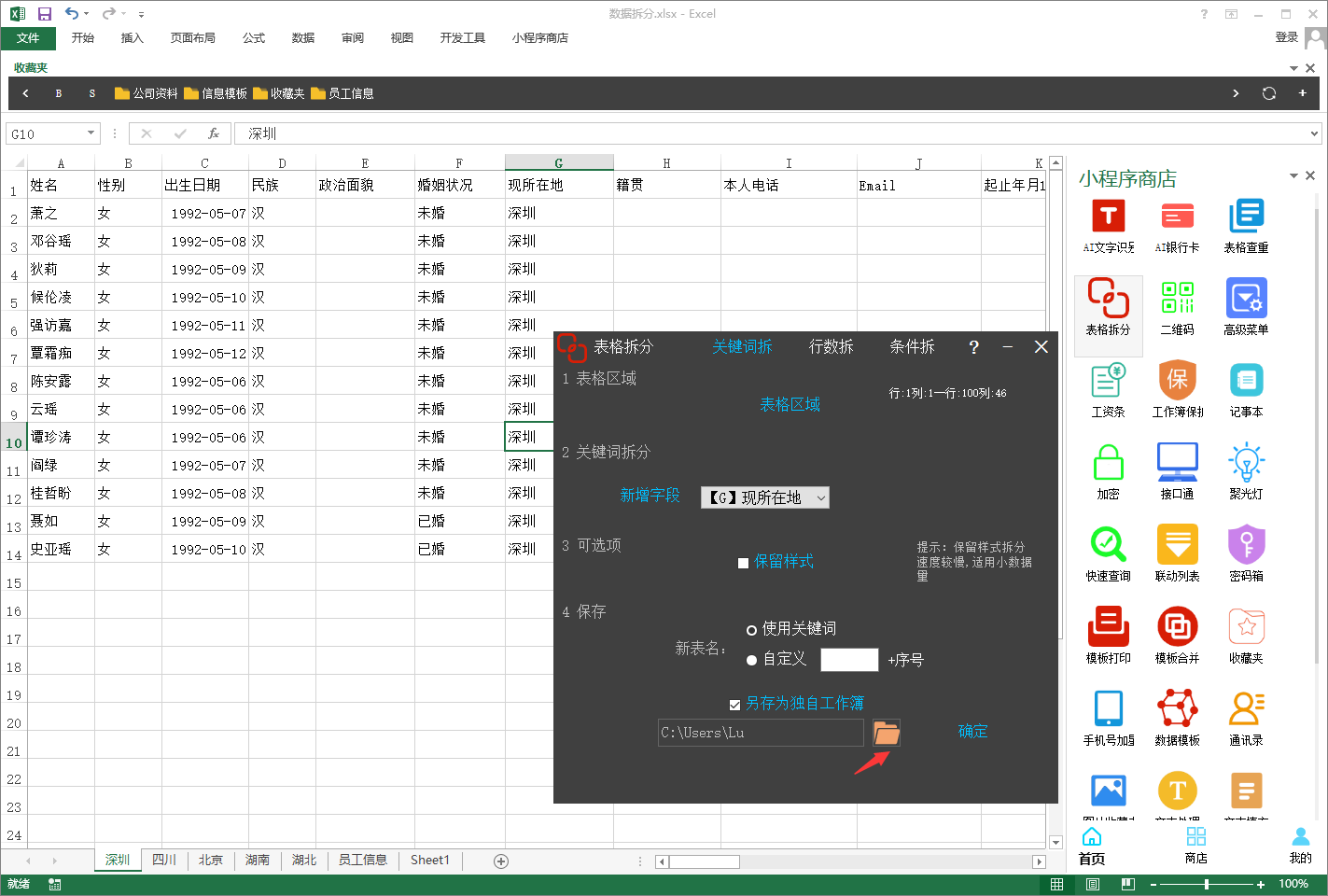The height and width of the screenshot is (896, 1328).
Task: Open the 小程序商店 ribbon tab
Action: (540, 38)
